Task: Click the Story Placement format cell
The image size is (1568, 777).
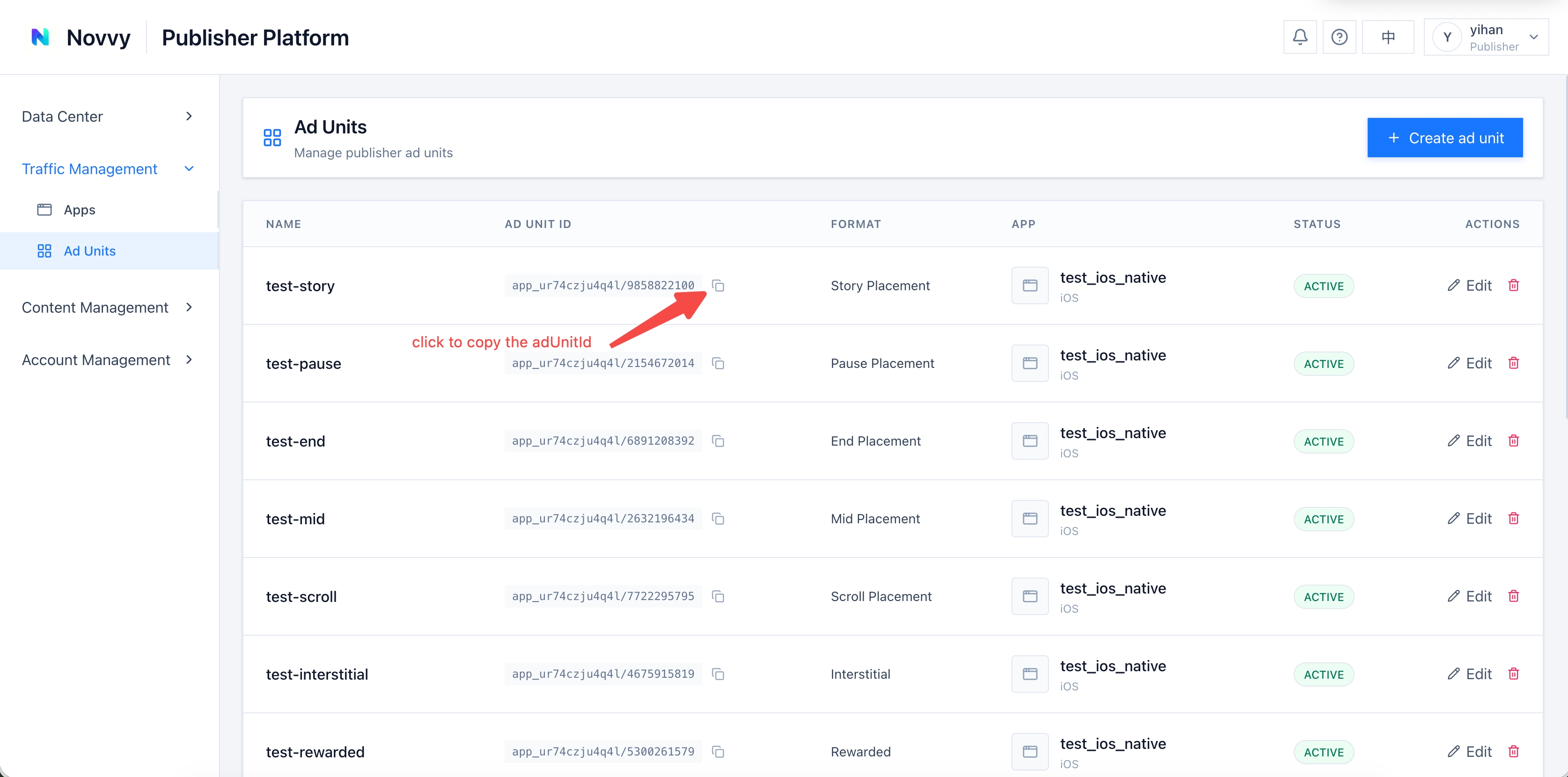Action: (x=880, y=286)
